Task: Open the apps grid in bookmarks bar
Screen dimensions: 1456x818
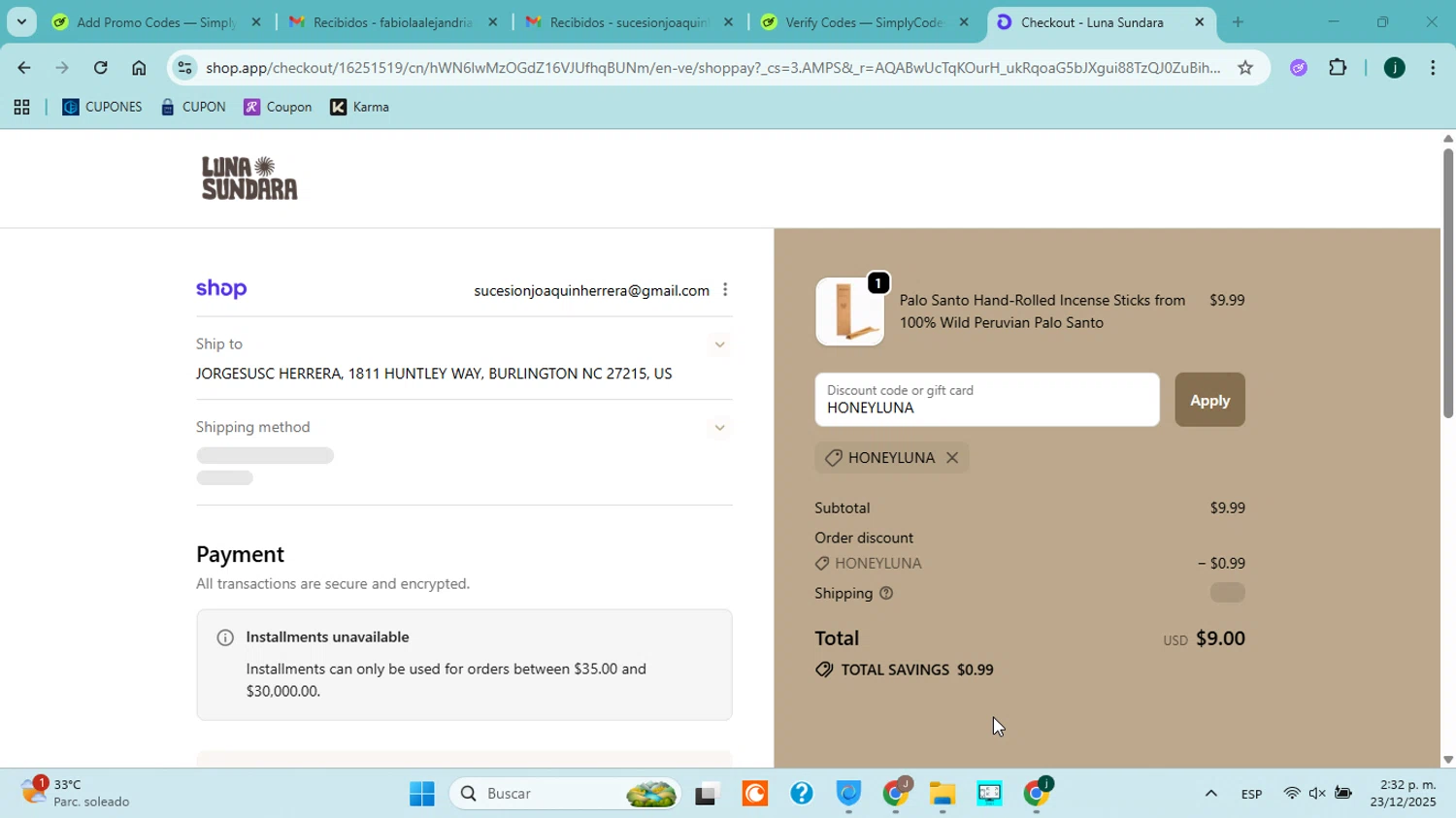Action: [x=21, y=108]
